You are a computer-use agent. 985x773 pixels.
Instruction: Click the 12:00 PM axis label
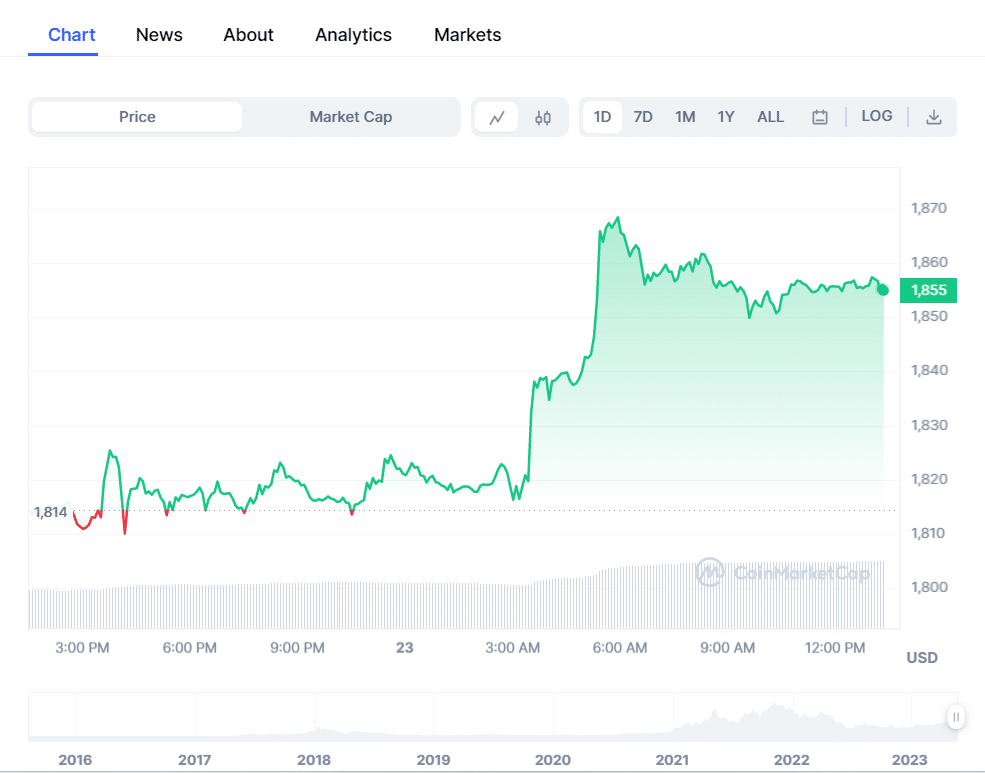click(835, 647)
